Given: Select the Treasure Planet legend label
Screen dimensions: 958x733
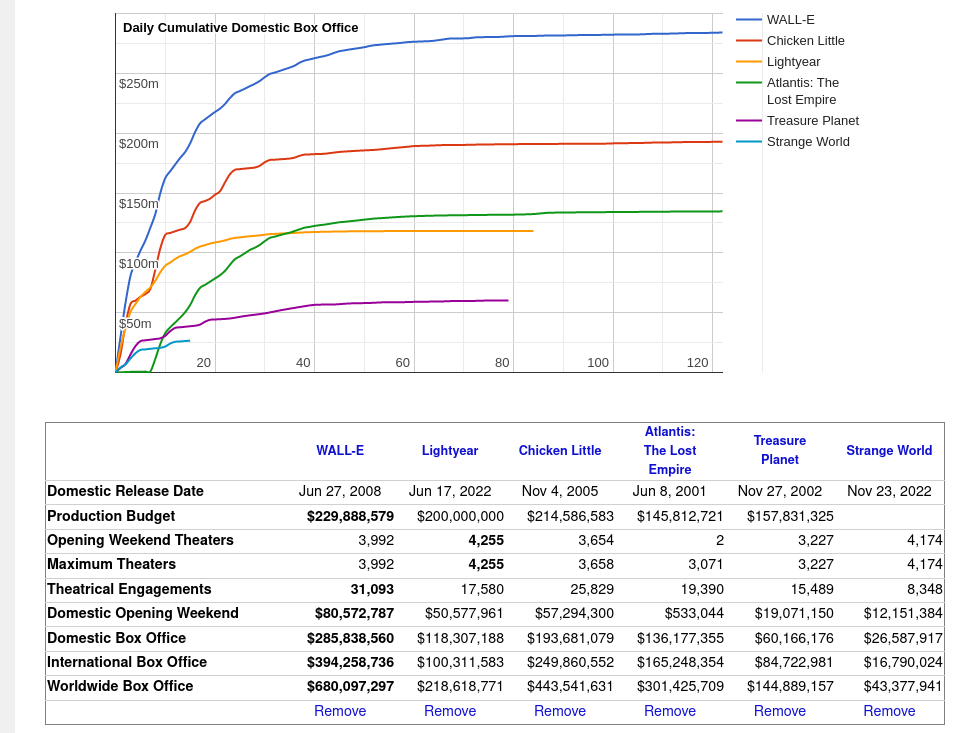Looking at the screenshot, I should pos(813,121).
